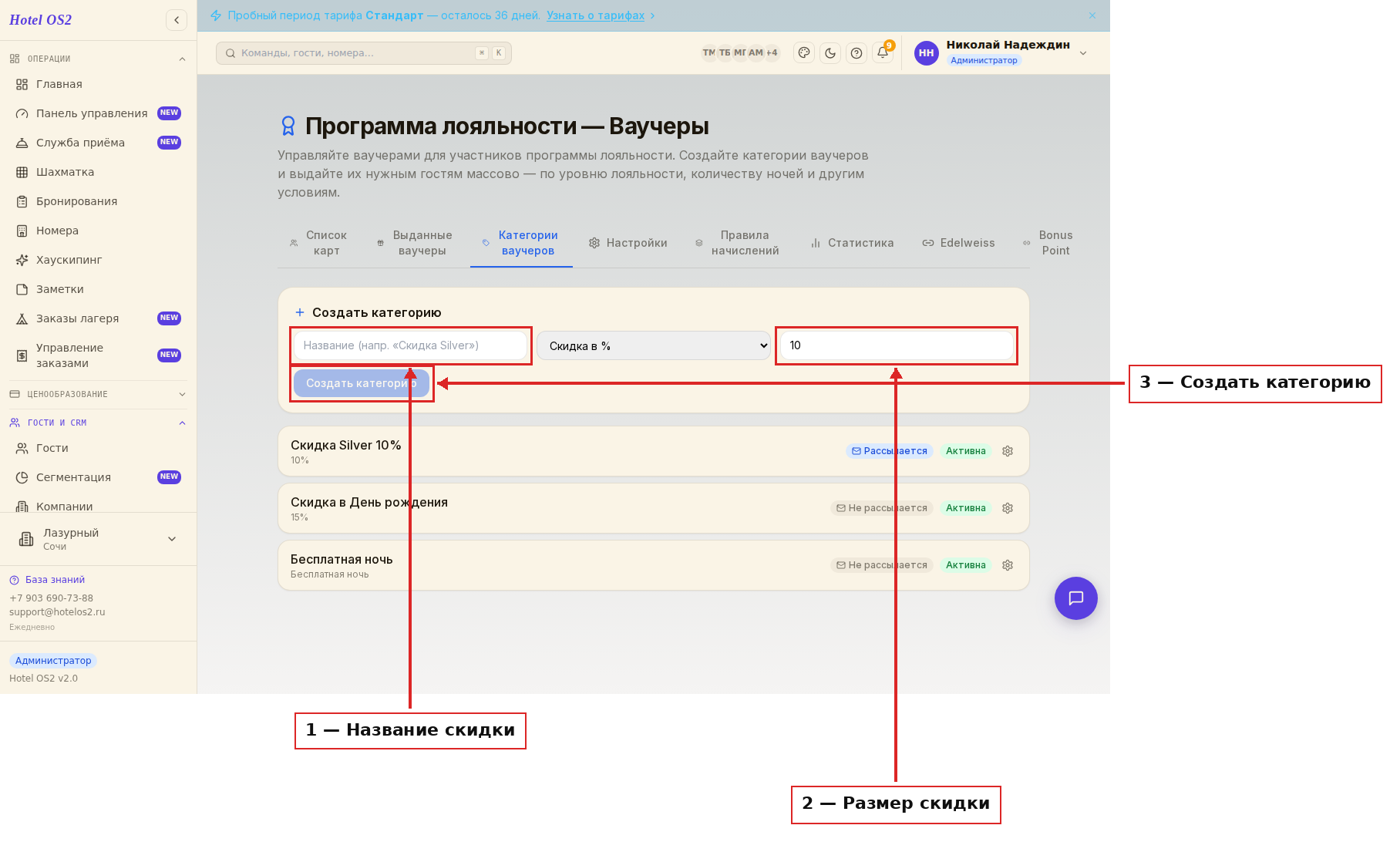Go to Служба приёма
1400x842 pixels.
[x=98, y=143]
